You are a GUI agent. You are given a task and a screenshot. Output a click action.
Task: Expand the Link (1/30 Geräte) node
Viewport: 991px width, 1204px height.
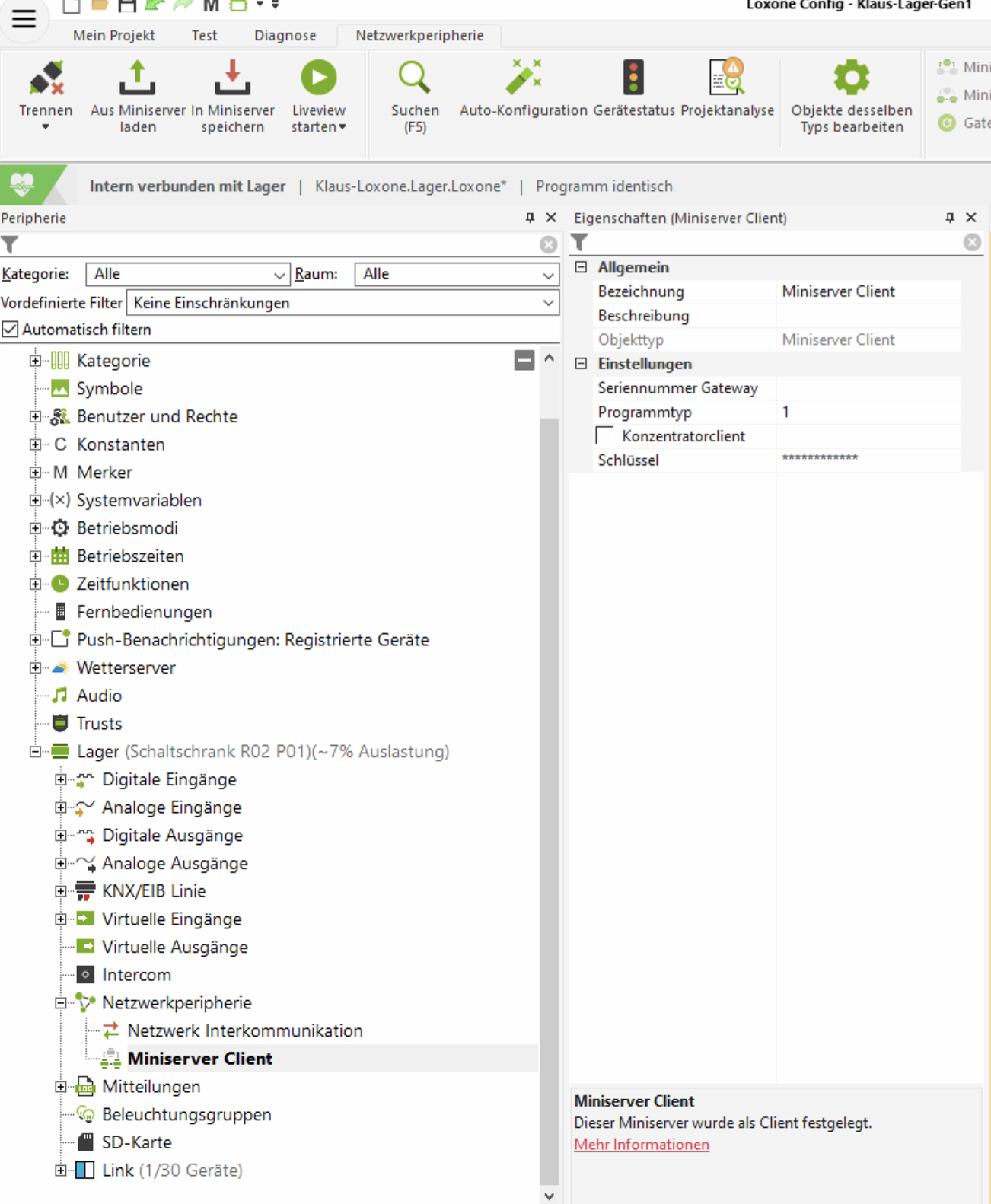click(61, 1171)
